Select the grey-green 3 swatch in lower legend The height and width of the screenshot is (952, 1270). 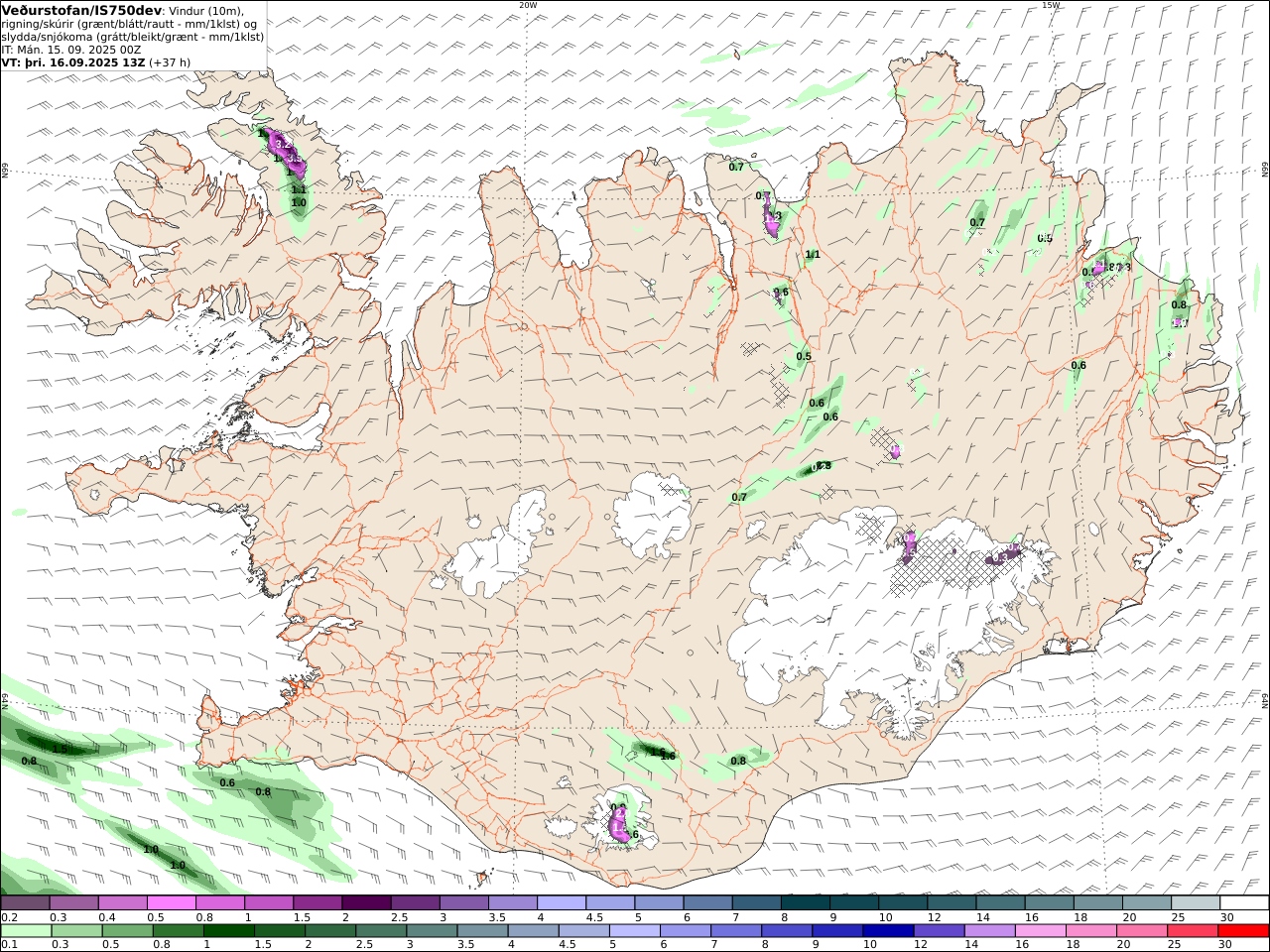(x=432, y=931)
